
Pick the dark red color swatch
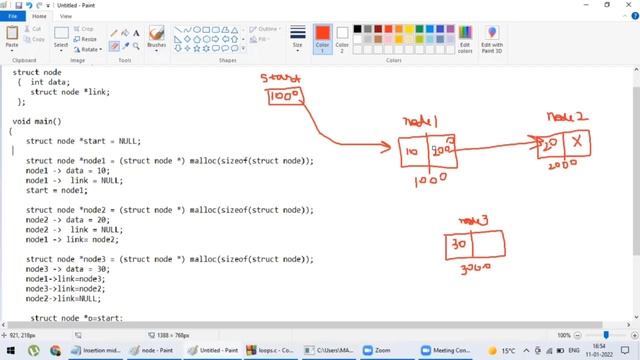(x=378, y=29)
